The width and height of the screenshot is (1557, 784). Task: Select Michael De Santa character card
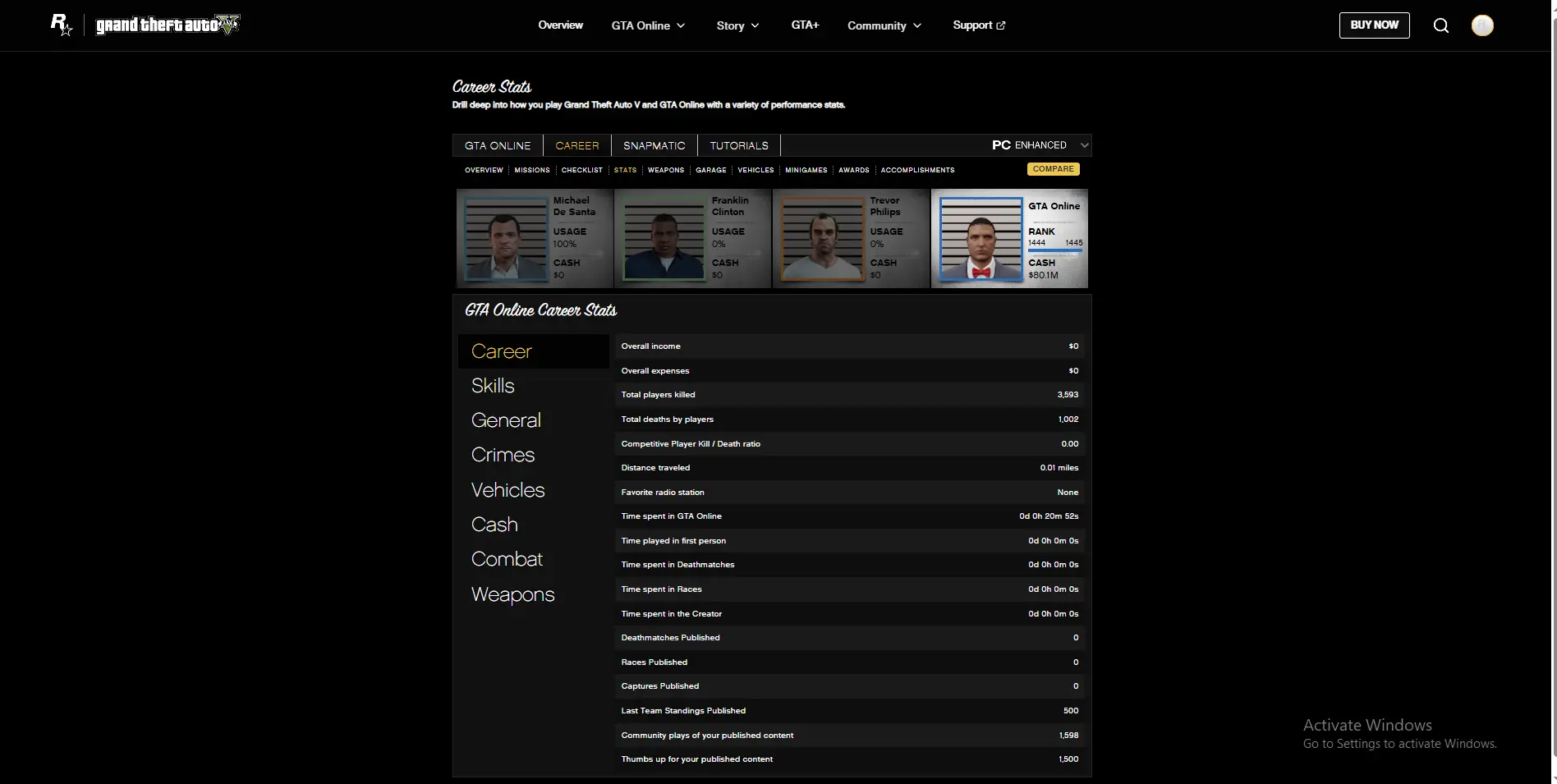[535, 238]
